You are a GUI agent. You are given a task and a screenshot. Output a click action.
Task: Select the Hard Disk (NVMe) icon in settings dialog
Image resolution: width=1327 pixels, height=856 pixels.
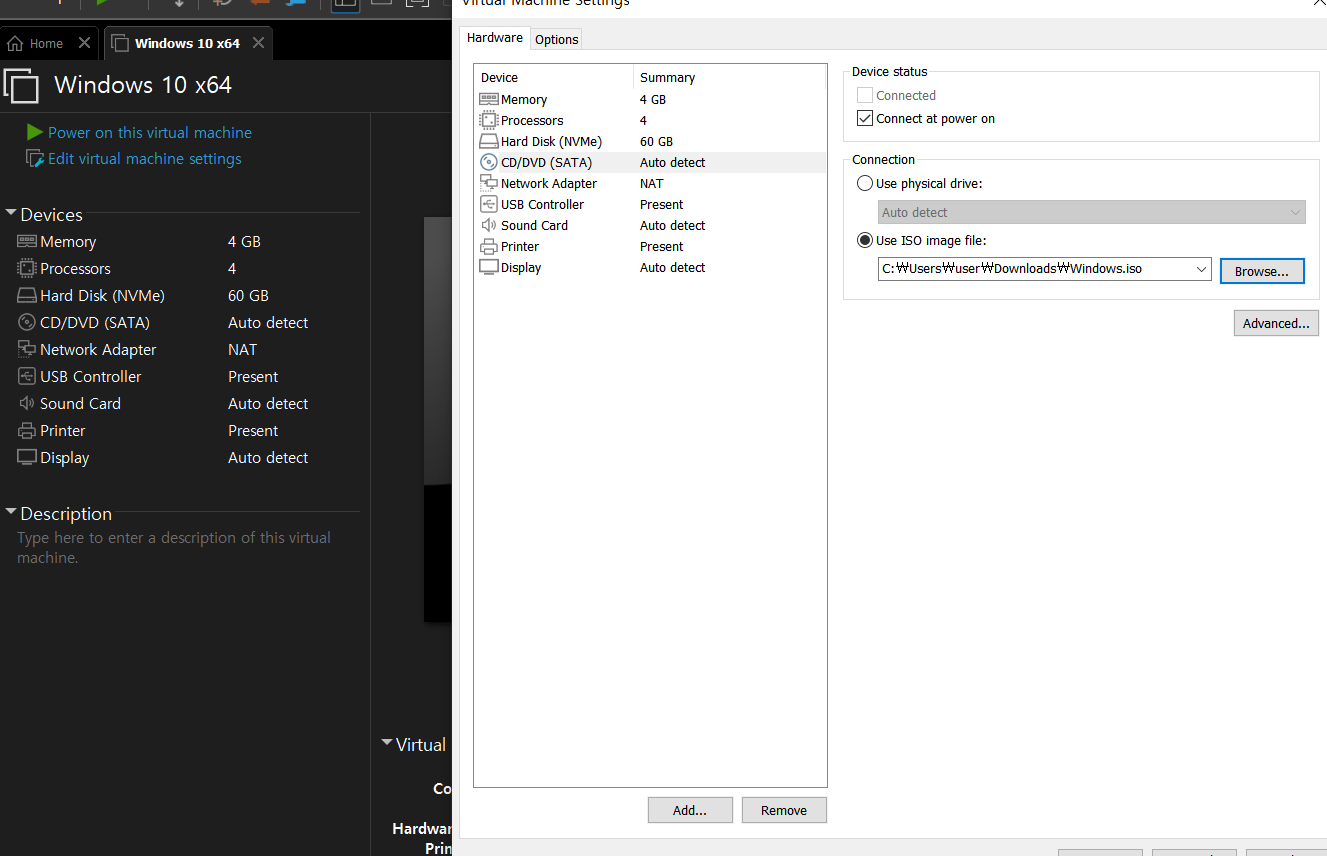(x=488, y=141)
